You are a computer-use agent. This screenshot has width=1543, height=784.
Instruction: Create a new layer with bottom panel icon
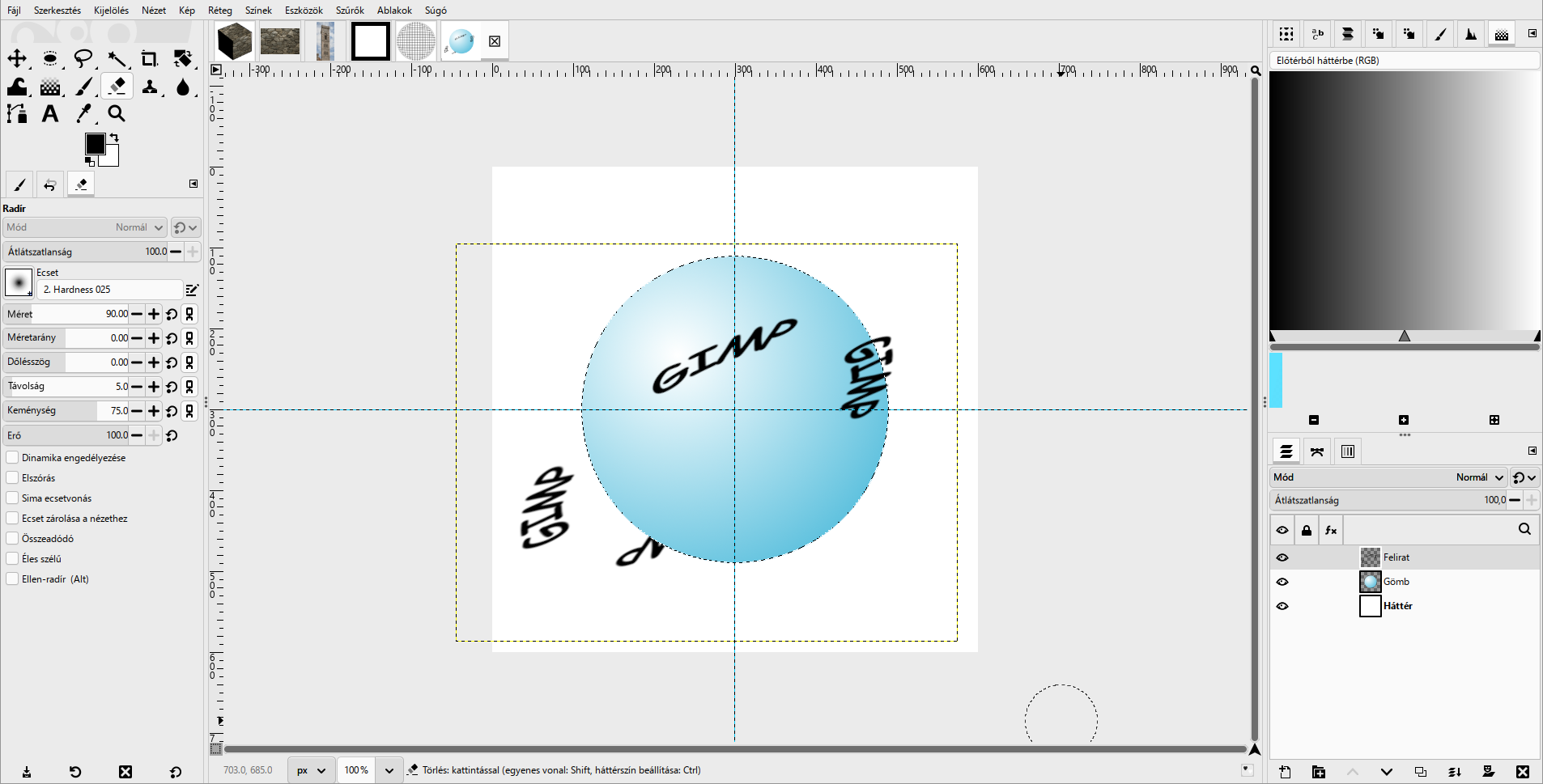tap(1285, 772)
